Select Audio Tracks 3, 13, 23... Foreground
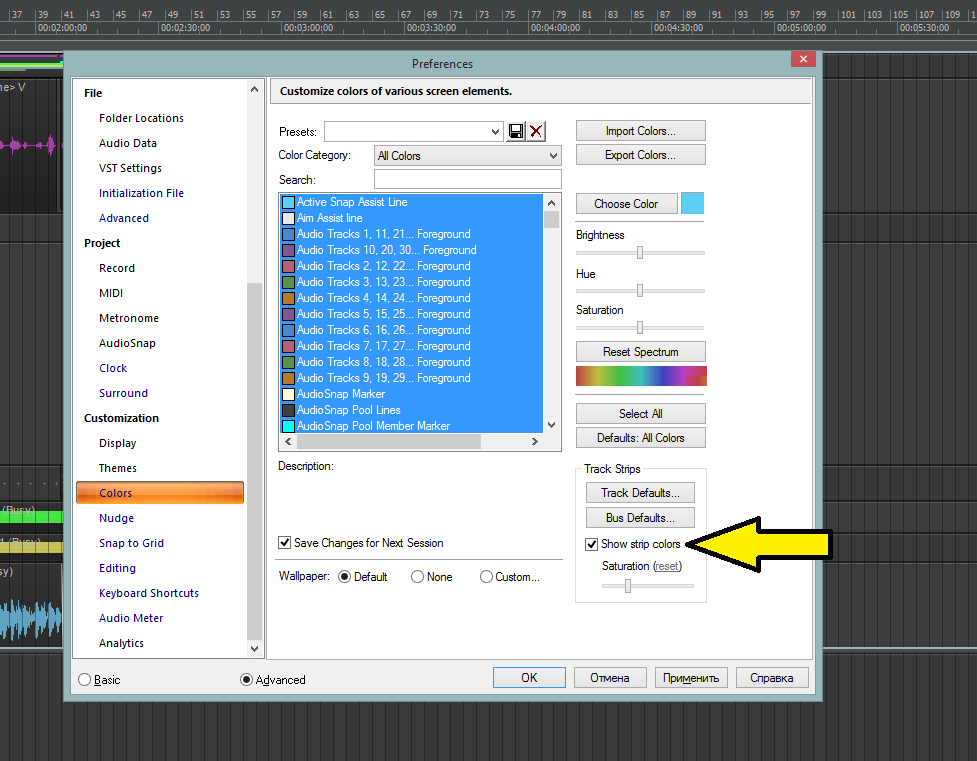This screenshot has height=761, width=977. point(412,282)
